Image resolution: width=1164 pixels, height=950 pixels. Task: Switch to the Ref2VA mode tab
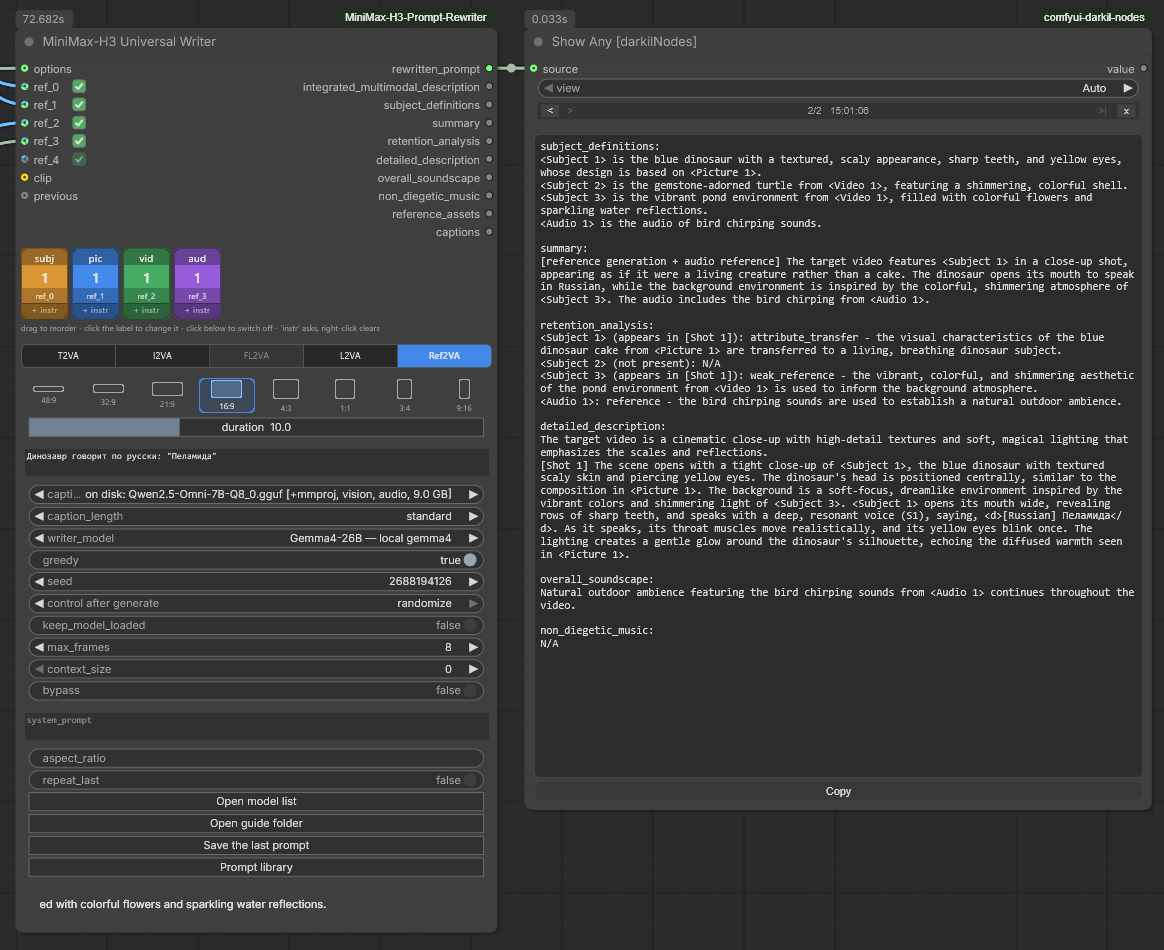pyautogui.click(x=444, y=356)
